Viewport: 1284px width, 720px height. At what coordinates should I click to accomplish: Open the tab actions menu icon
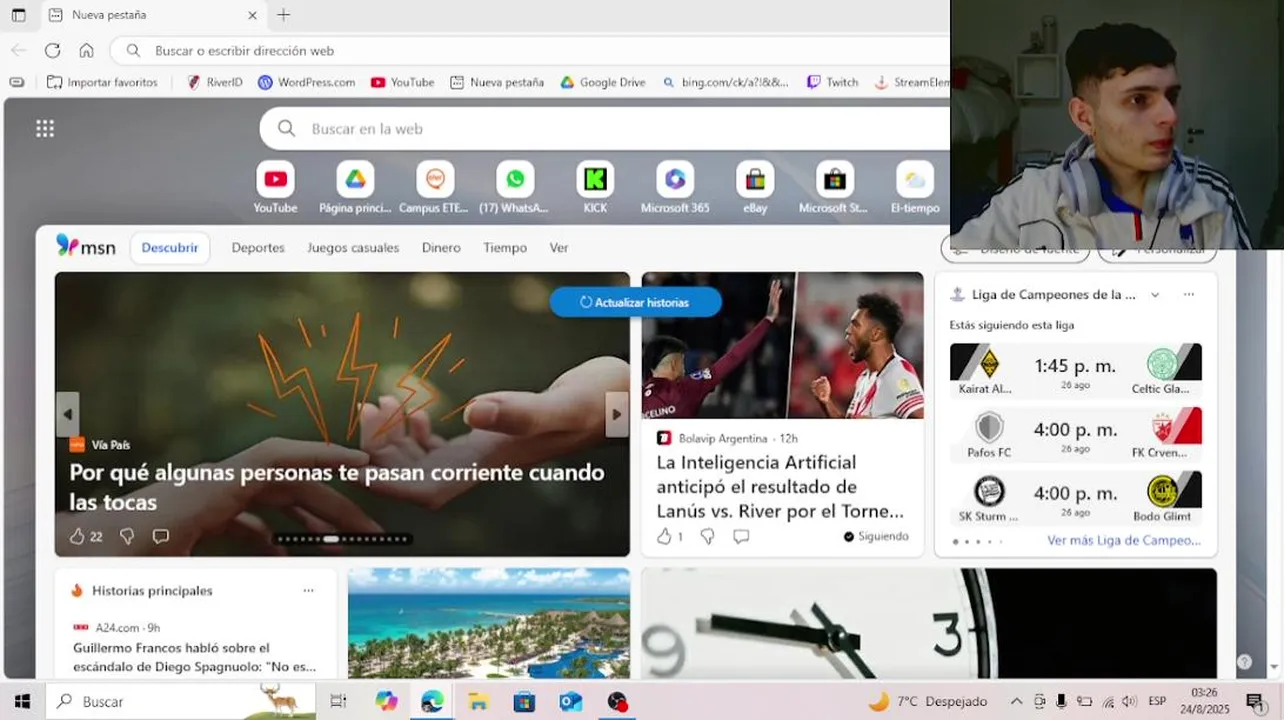click(x=18, y=15)
